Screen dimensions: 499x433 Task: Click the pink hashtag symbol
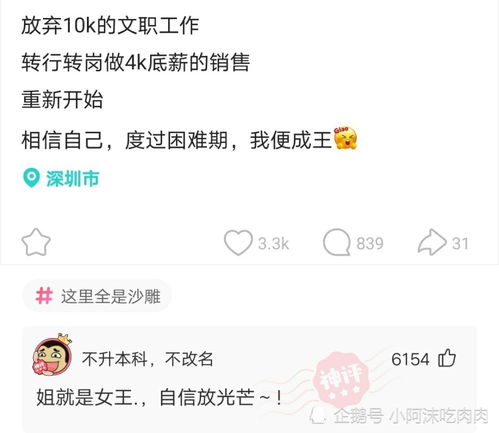pos(44,296)
